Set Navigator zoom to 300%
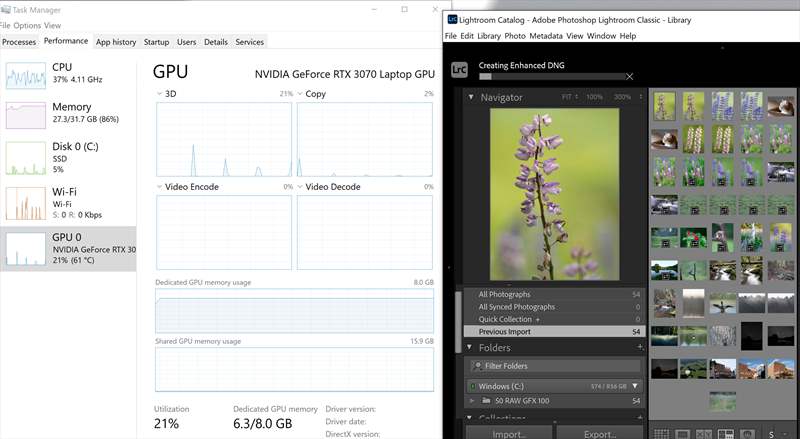The width and height of the screenshot is (800, 439). pyautogui.click(x=622, y=96)
